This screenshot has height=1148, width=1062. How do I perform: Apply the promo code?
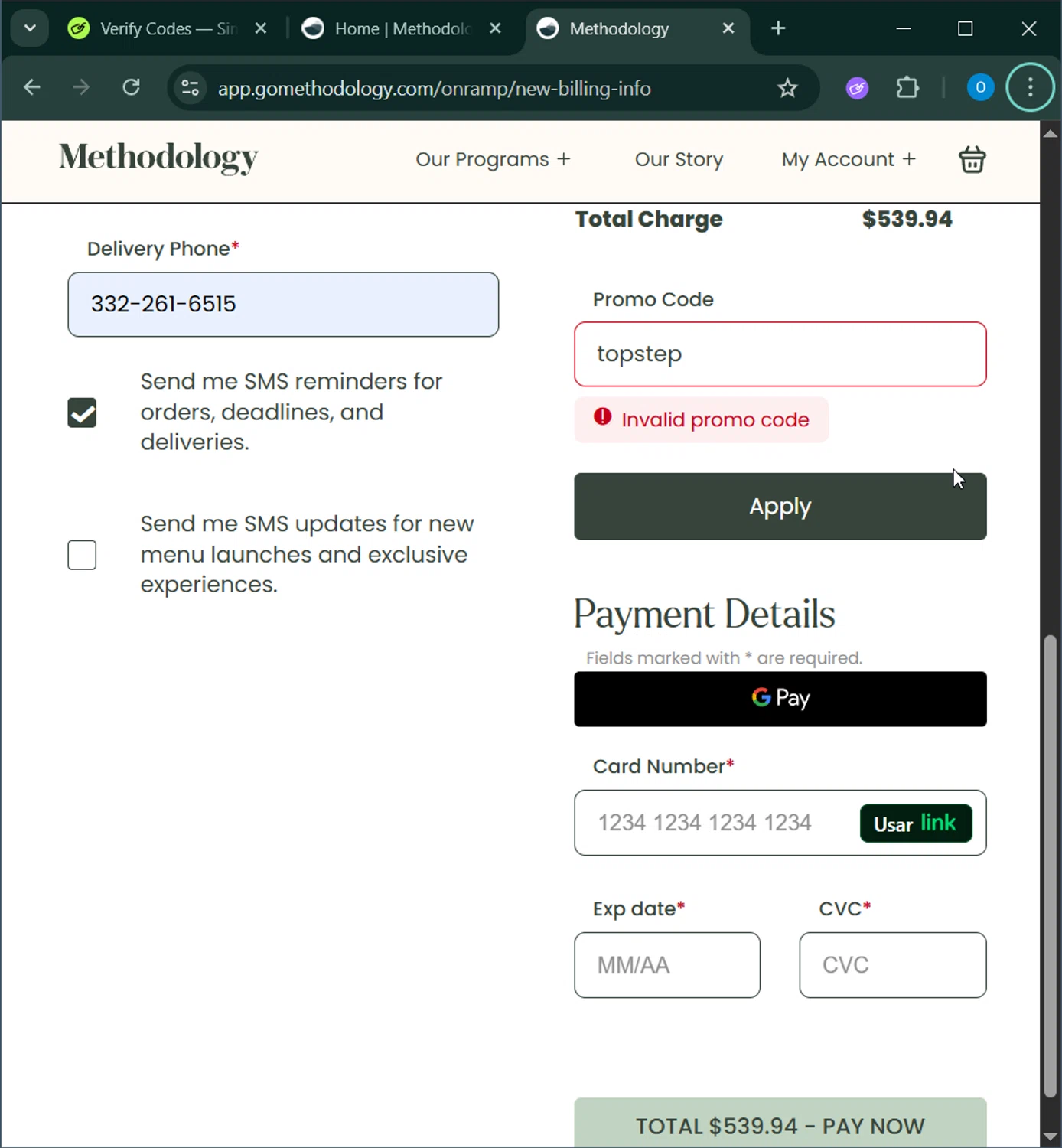[780, 507]
